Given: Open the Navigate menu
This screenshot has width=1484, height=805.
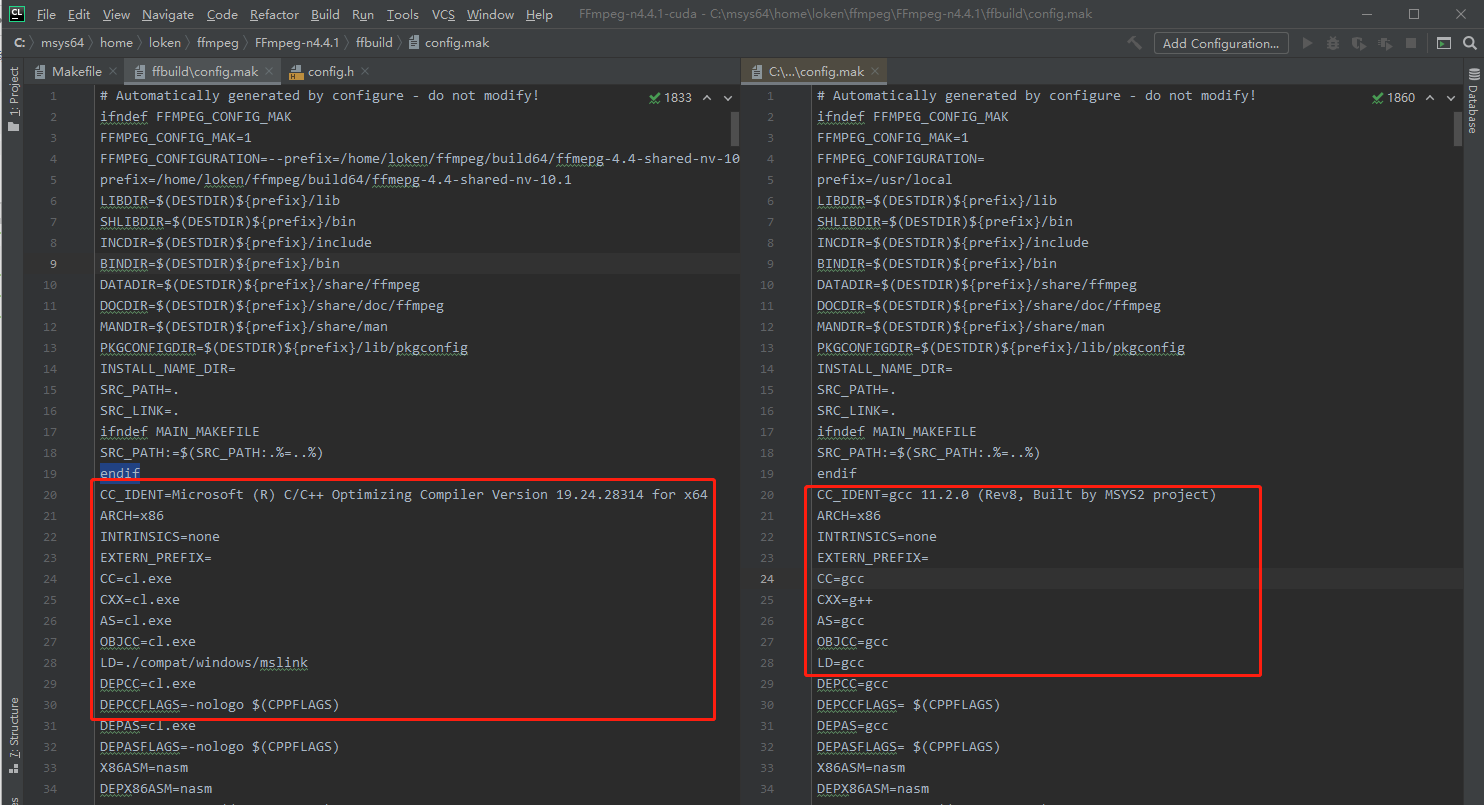Looking at the screenshot, I should click(x=168, y=14).
